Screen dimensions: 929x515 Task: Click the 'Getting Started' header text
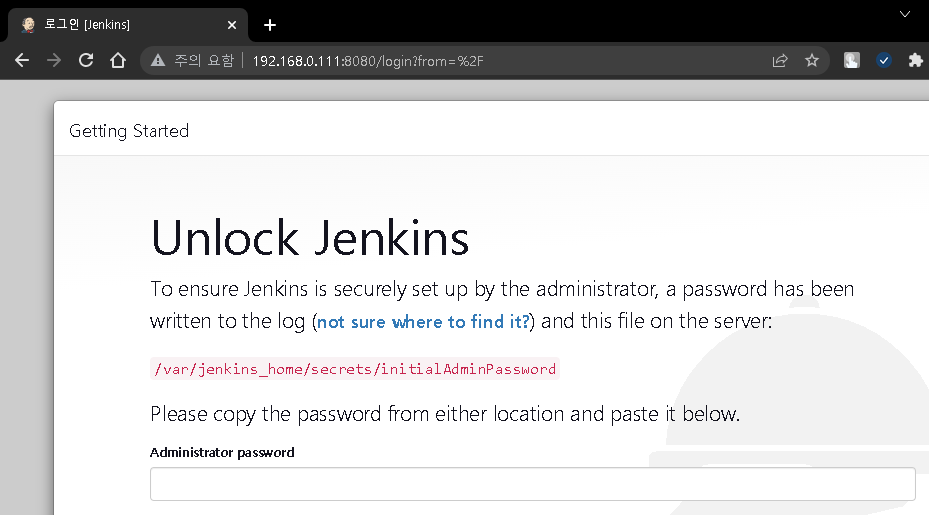point(129,131)
